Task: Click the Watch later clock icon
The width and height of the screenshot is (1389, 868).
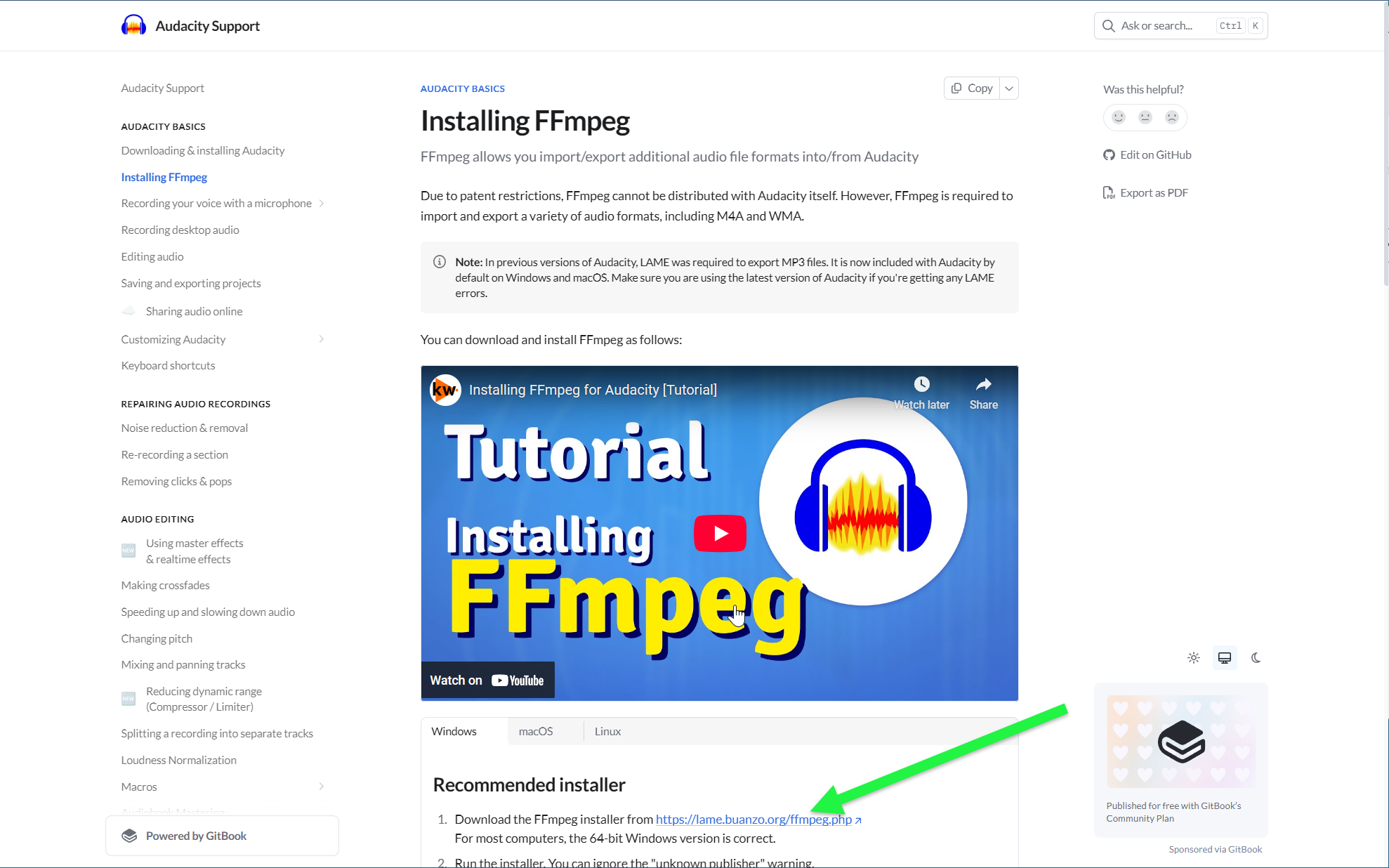Action: tap(921, 385)
